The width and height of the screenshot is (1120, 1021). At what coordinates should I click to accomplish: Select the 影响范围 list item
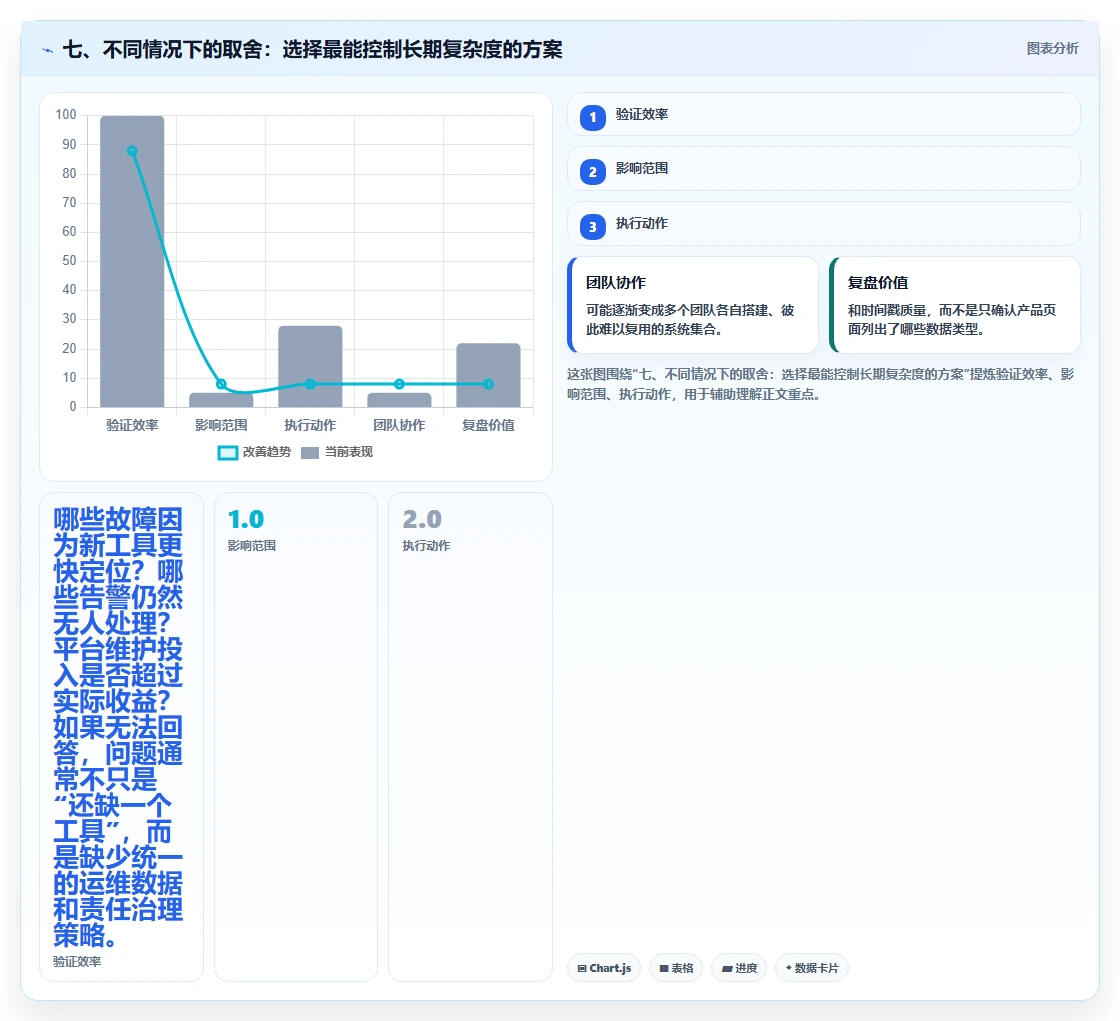[824, 169]
